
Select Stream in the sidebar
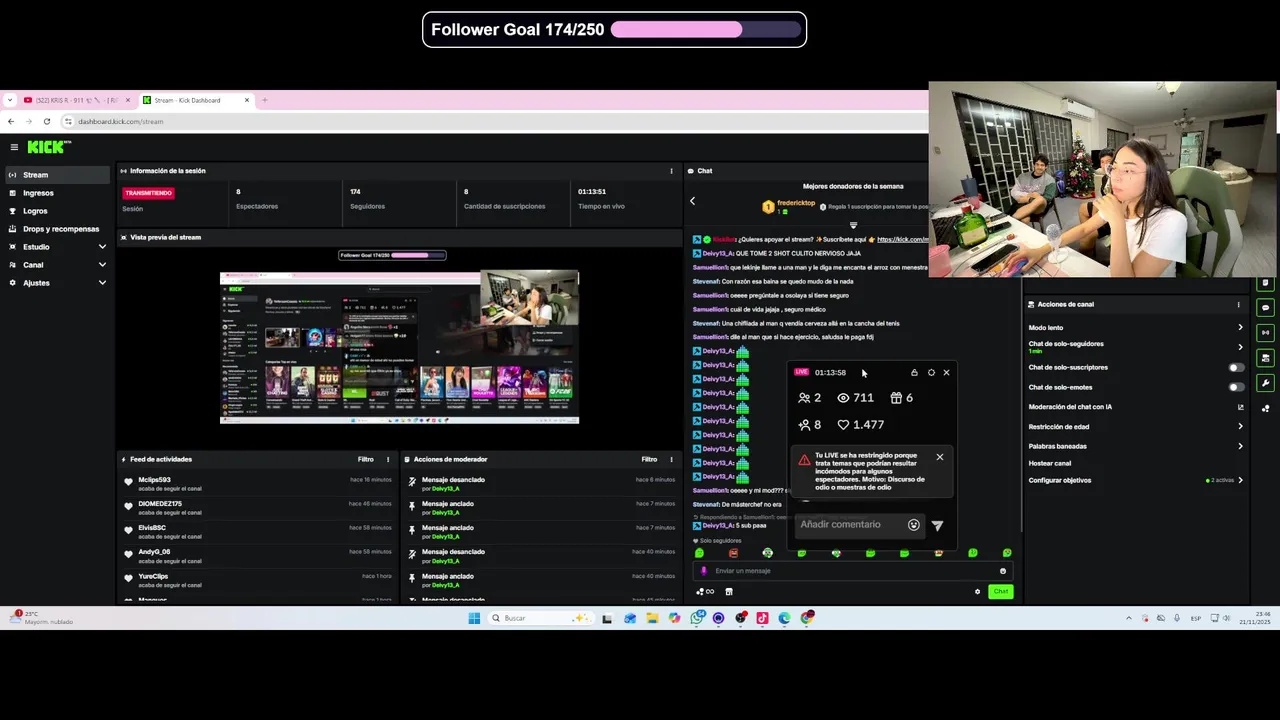tap(57, 175)
